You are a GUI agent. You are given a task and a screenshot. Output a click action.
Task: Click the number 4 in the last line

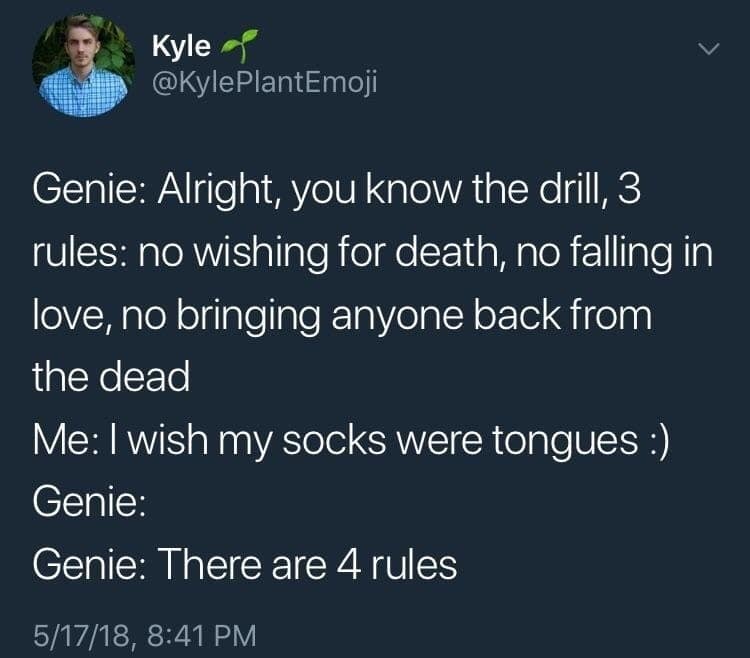click(349, 566)
